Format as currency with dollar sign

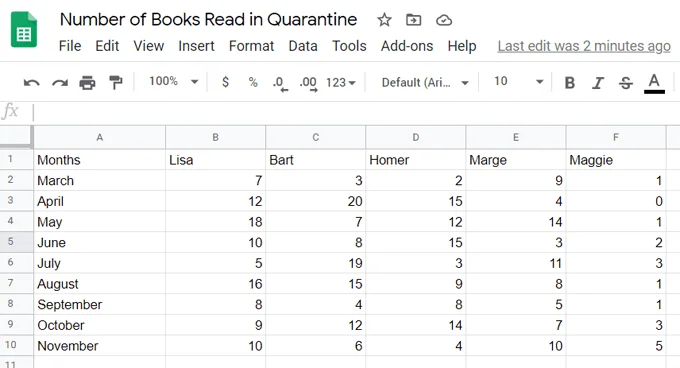click(x=225, y=82)
